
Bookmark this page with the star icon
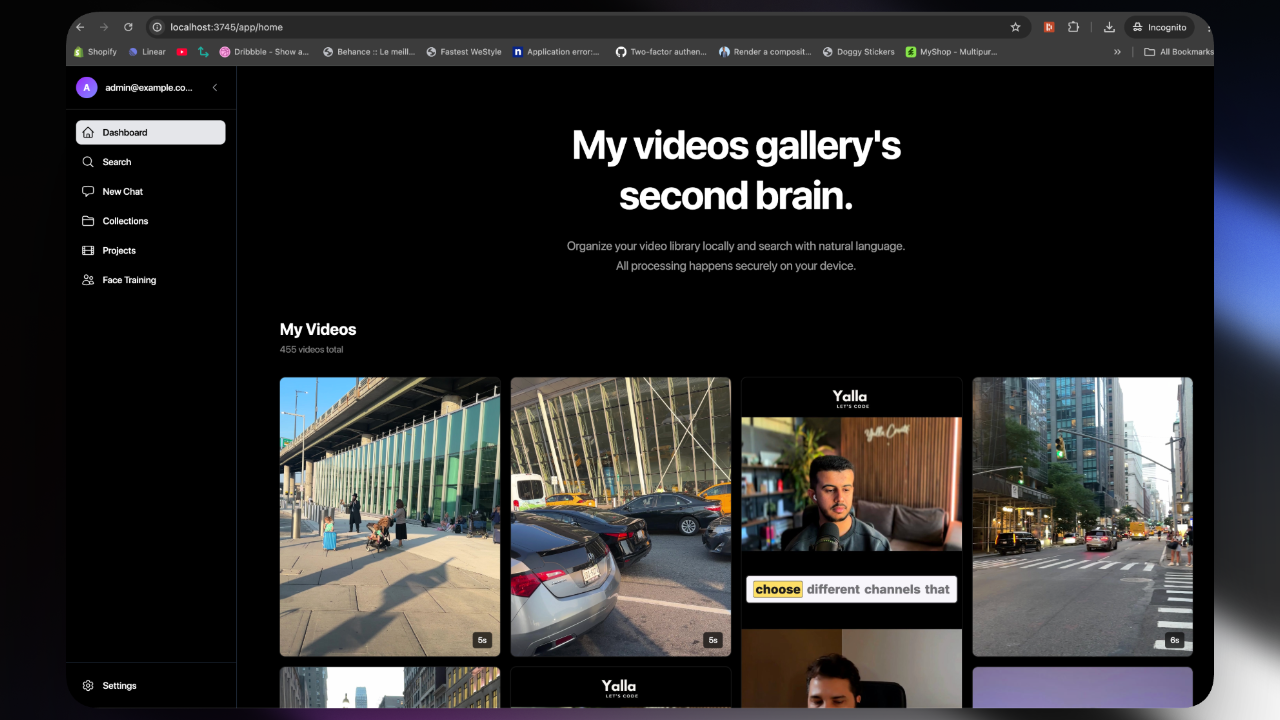(x=1016, y=27)
